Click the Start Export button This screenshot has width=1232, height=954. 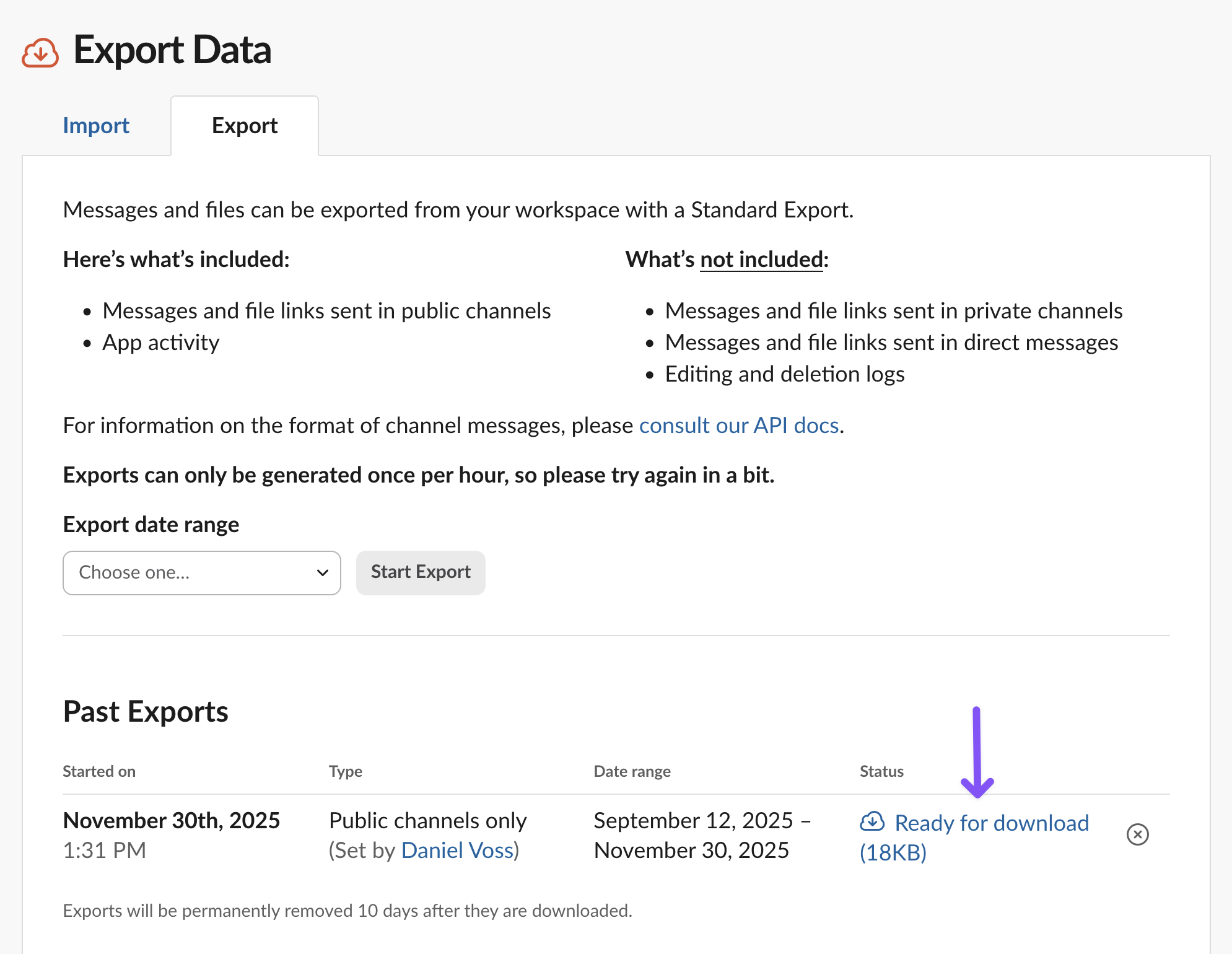420,572
